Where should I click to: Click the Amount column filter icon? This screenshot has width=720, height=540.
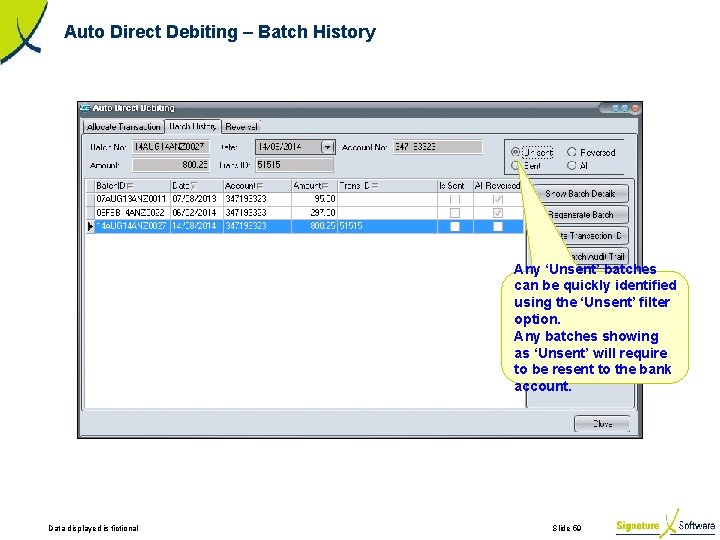pos(325,186)
